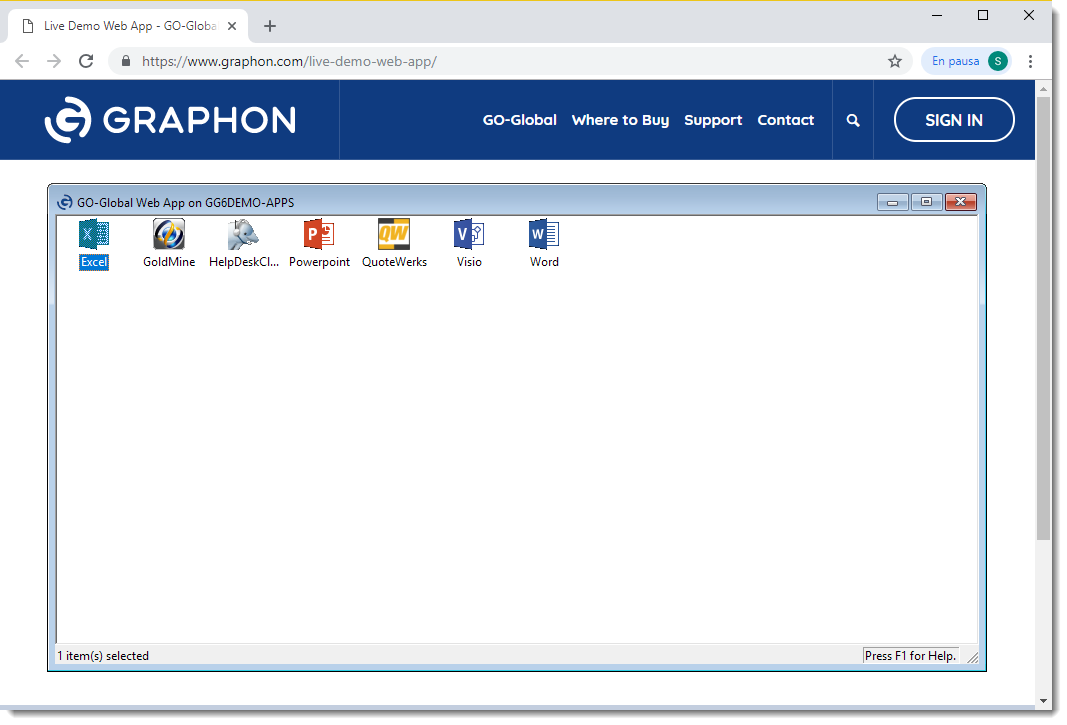This screenshot has height=725, width=1067.
Task: Click the 'Press F1 for Help.' status text
Action: (x=910, y=656)
